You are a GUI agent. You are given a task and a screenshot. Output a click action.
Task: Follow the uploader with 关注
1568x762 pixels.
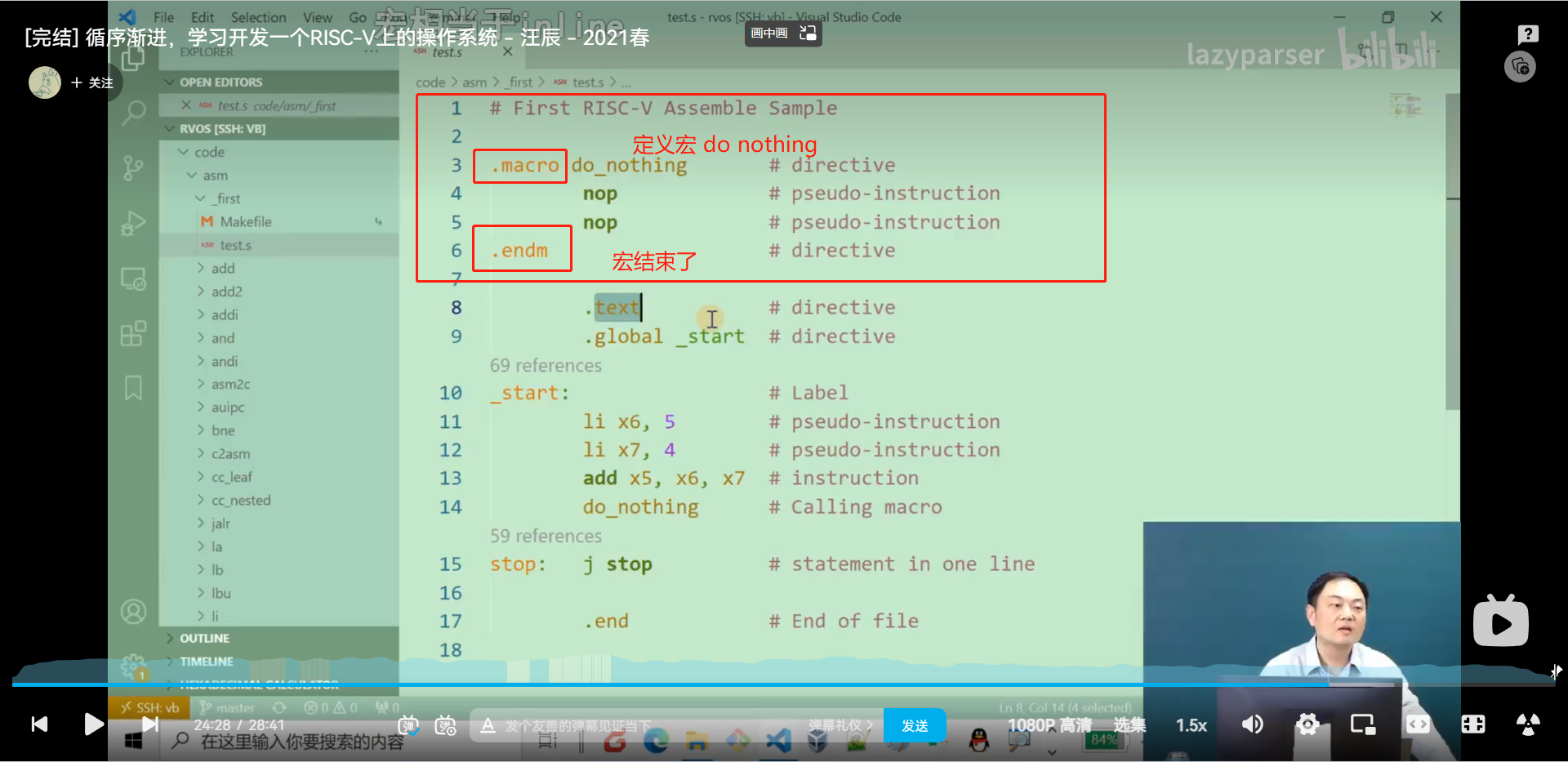tap(92, 82)
